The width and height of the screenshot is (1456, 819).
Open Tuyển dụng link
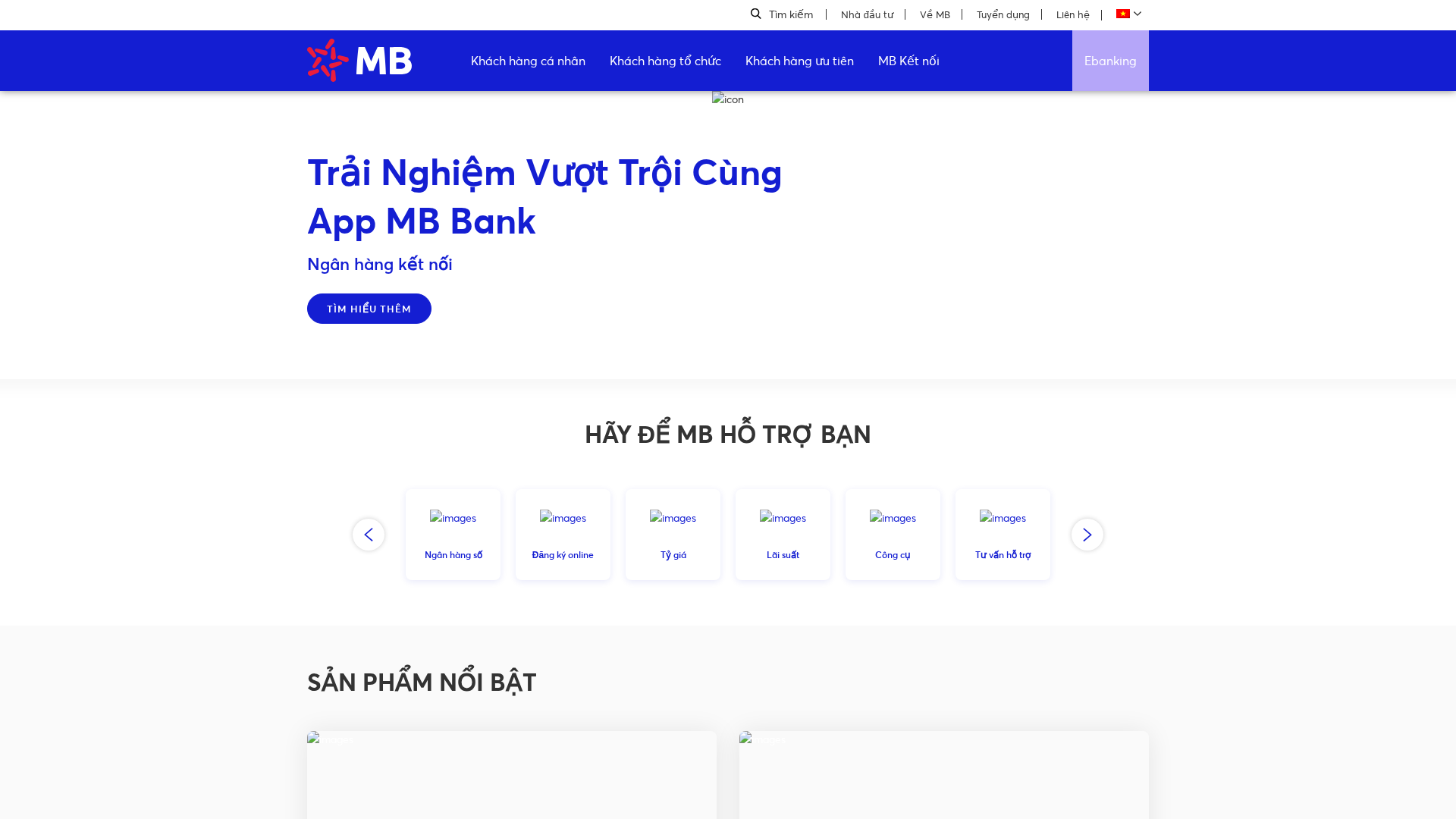pos(1003,14)
